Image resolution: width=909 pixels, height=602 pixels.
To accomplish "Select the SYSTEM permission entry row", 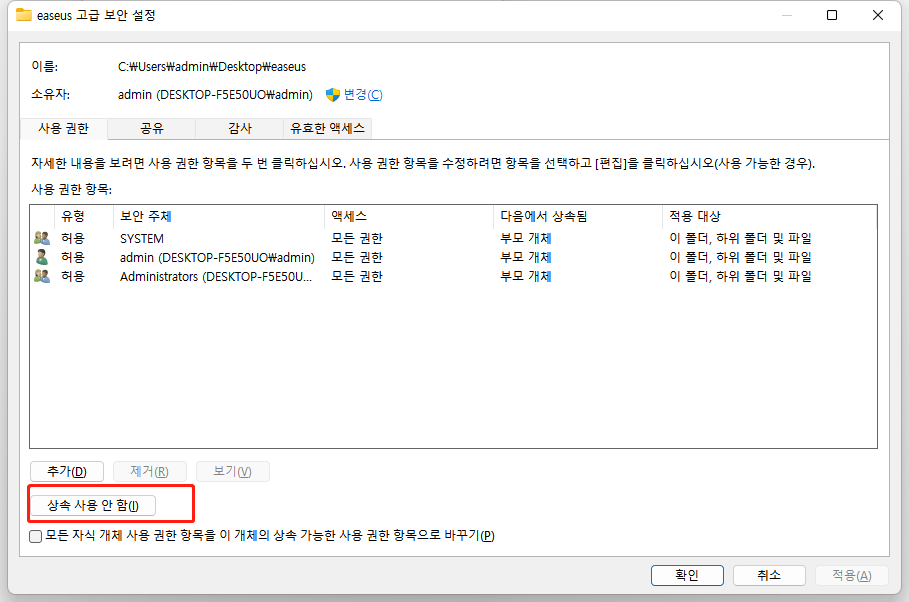I will pos(300,238).
